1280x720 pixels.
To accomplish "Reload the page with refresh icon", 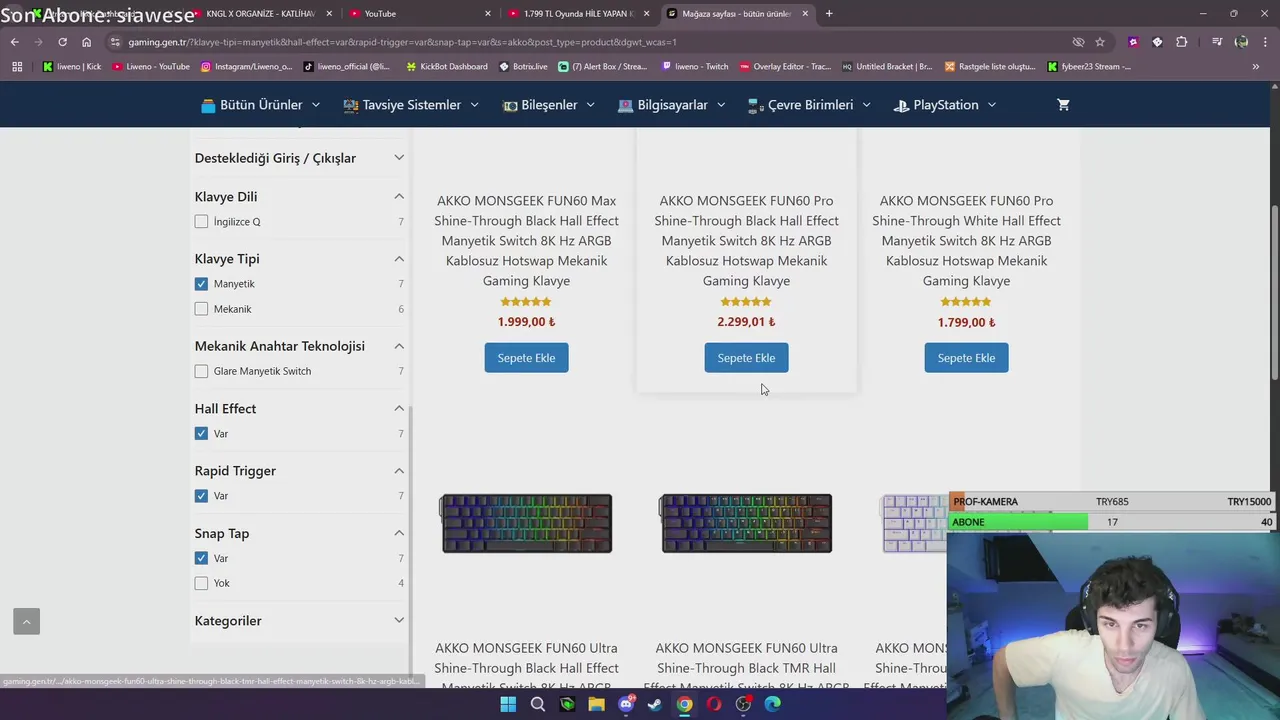I will tap(62, 42).
